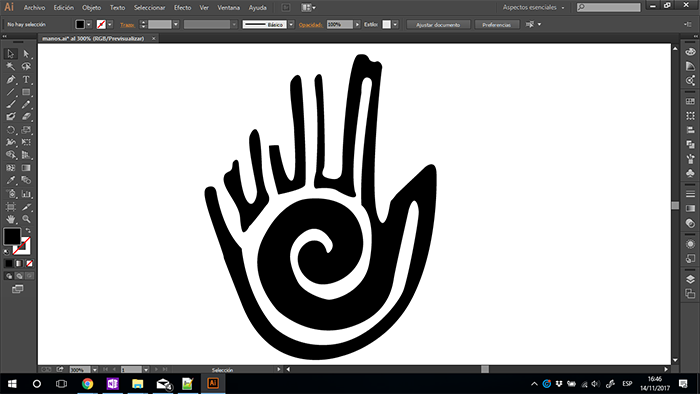Change screen mode button
700x394 pixels.
[x=18, y=289]
